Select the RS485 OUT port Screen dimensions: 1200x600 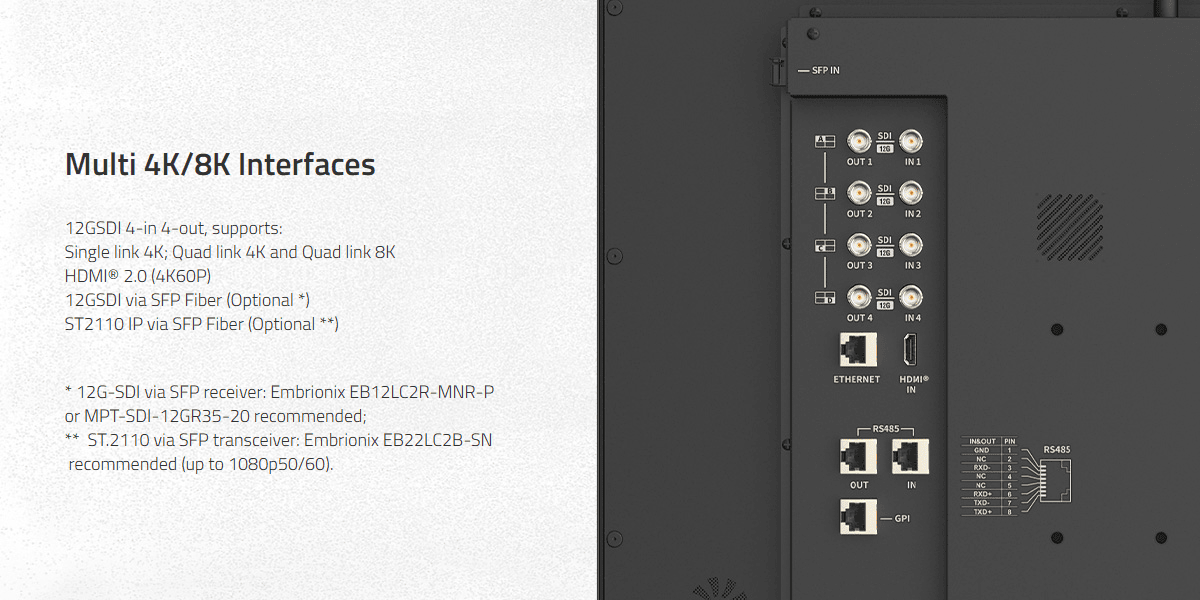(858, 456)
